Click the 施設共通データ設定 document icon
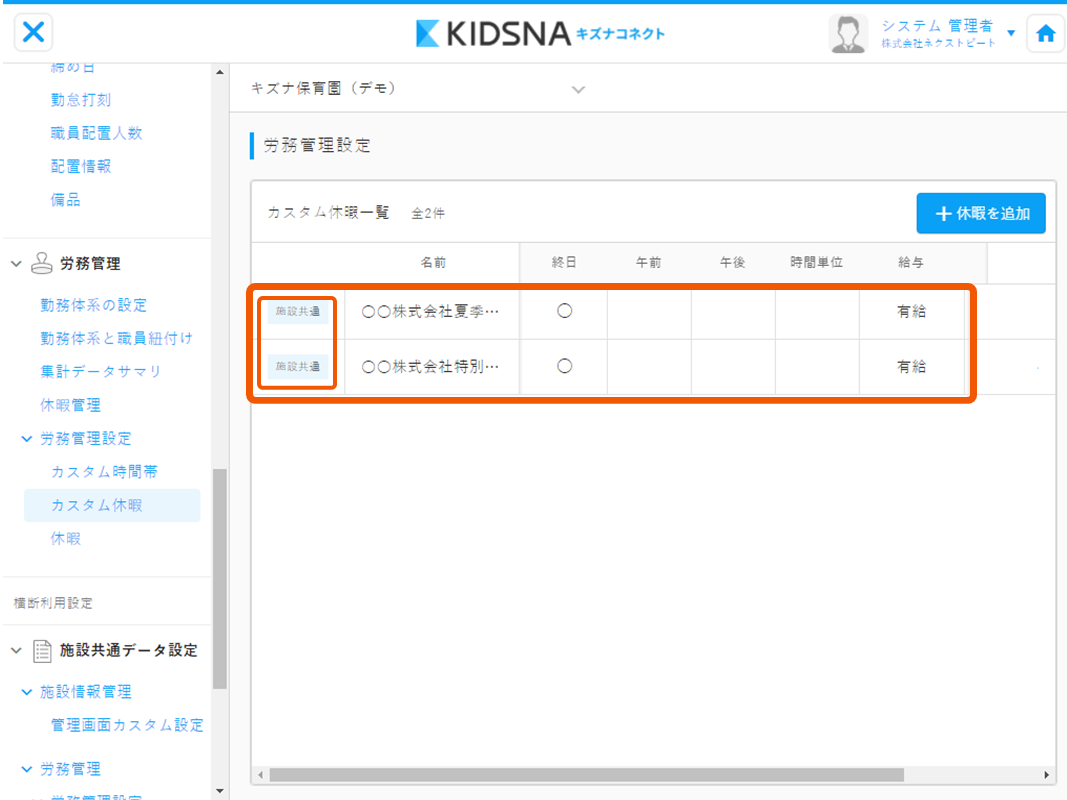This screenshot has width=1067, height=800. click(43, 650)
